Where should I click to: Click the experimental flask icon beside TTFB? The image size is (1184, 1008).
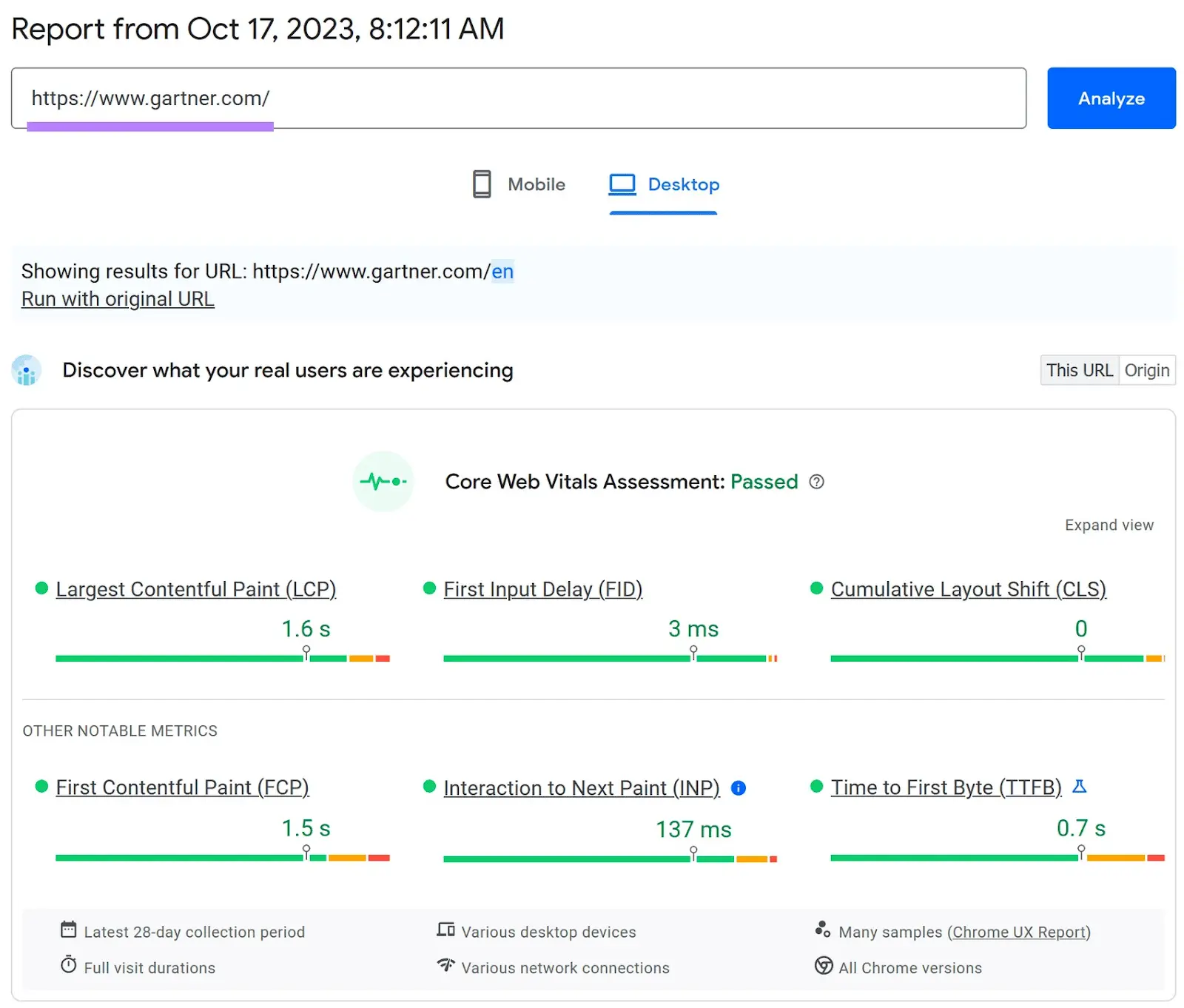pyautogui.click(x=1081, y=787)
